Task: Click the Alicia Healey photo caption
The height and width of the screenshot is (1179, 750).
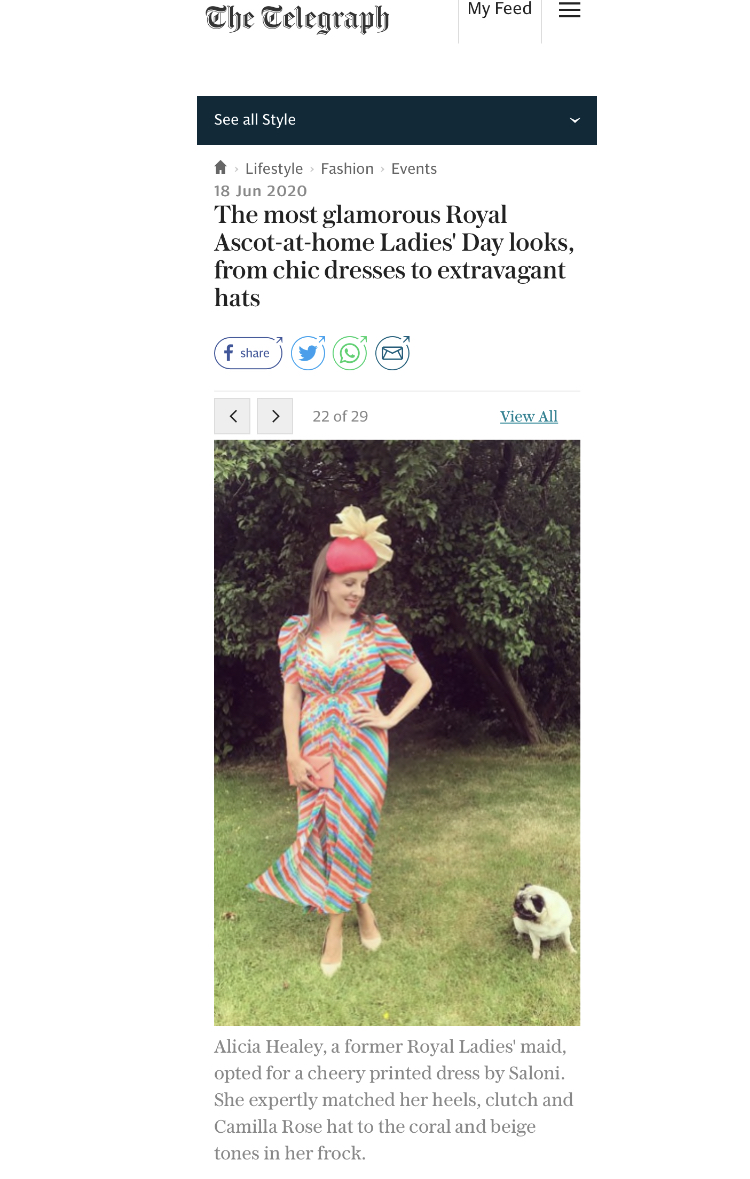Action: pos(394,1100)
